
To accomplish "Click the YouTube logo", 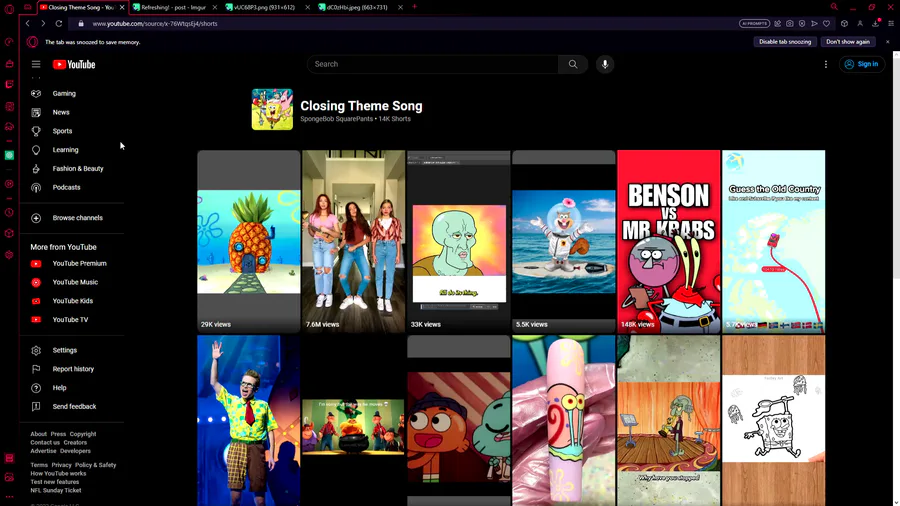I will point(74,64).
